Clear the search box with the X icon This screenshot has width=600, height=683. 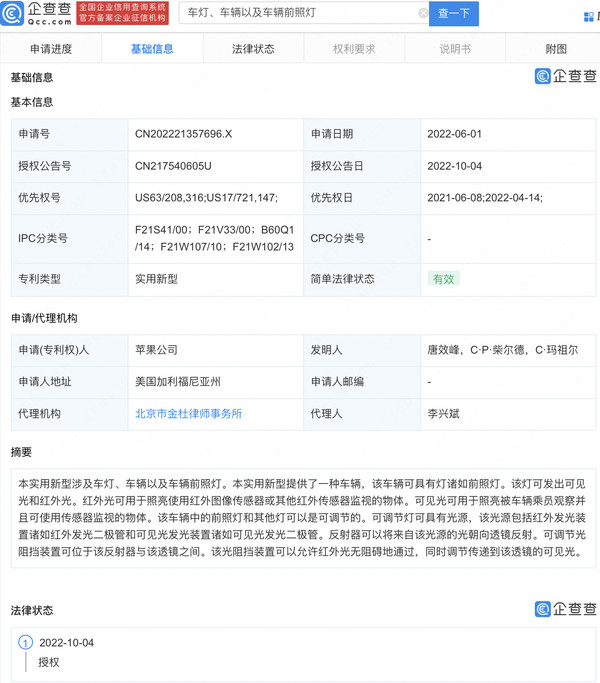coord(423,13)
